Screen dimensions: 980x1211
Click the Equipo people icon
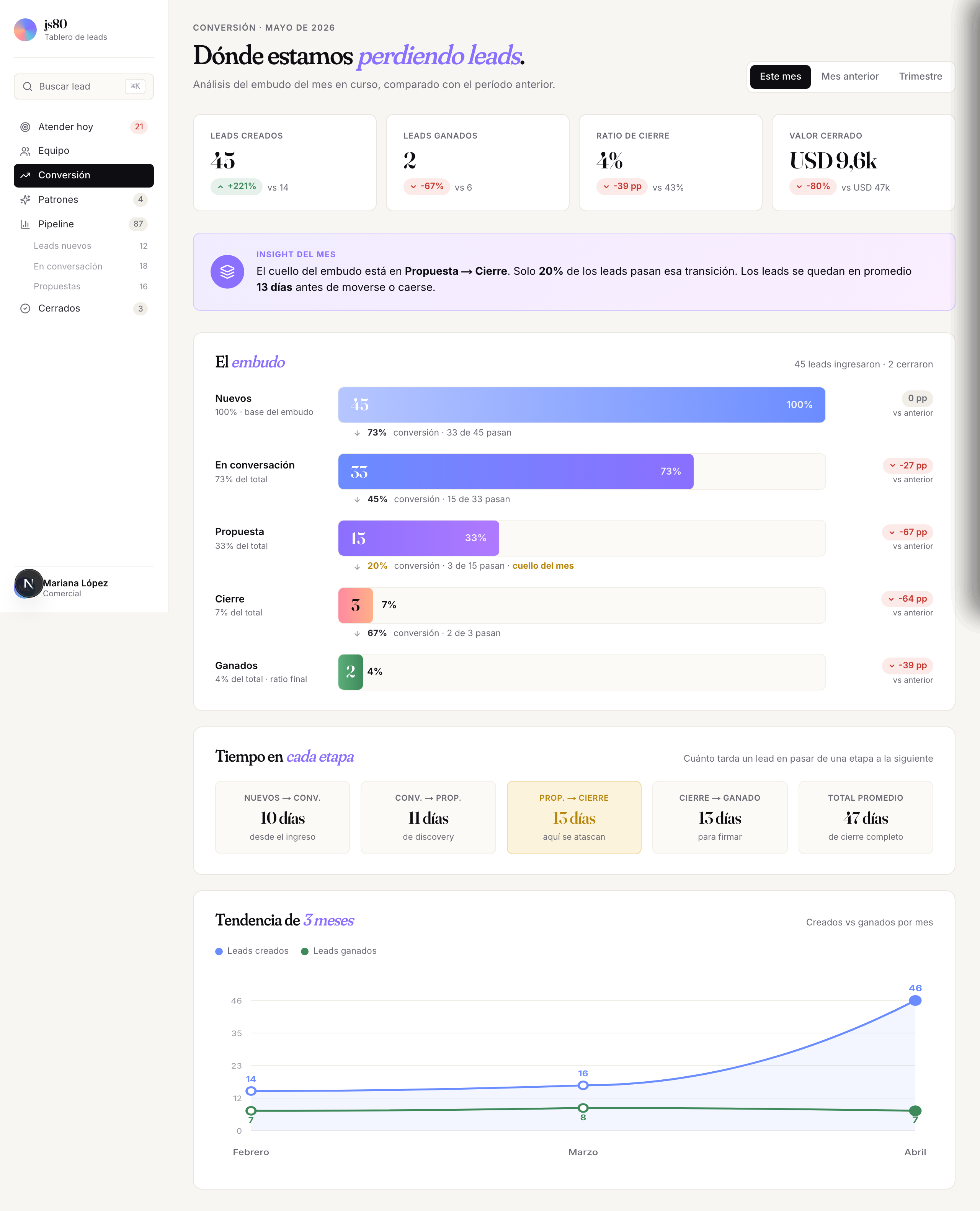click(25, 151)
